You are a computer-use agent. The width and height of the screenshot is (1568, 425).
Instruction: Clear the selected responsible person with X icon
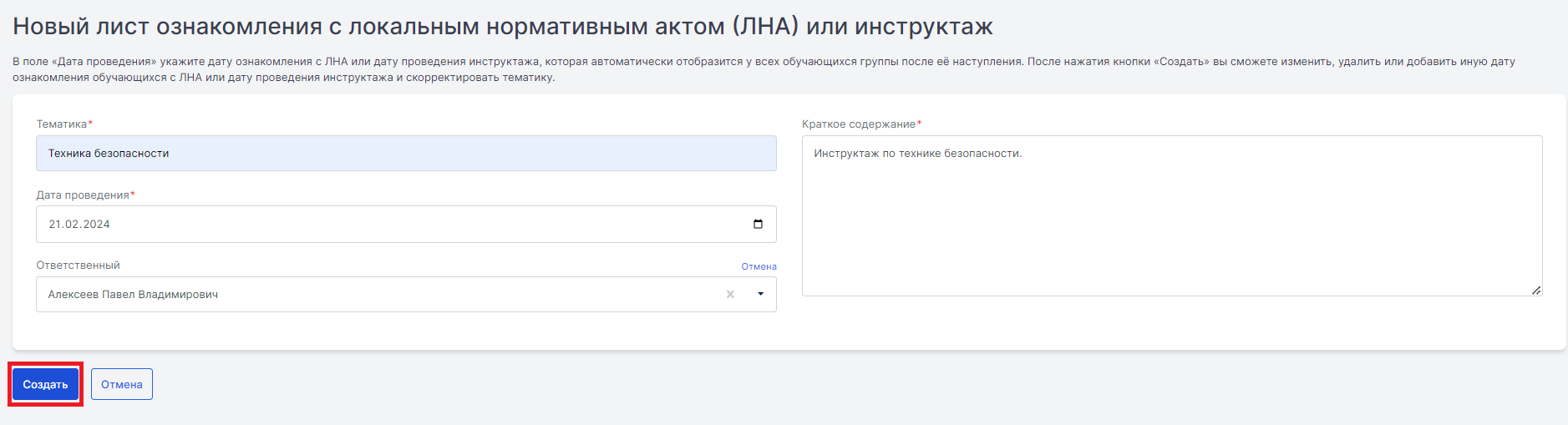pyautogui.click(x=730, y=295)
